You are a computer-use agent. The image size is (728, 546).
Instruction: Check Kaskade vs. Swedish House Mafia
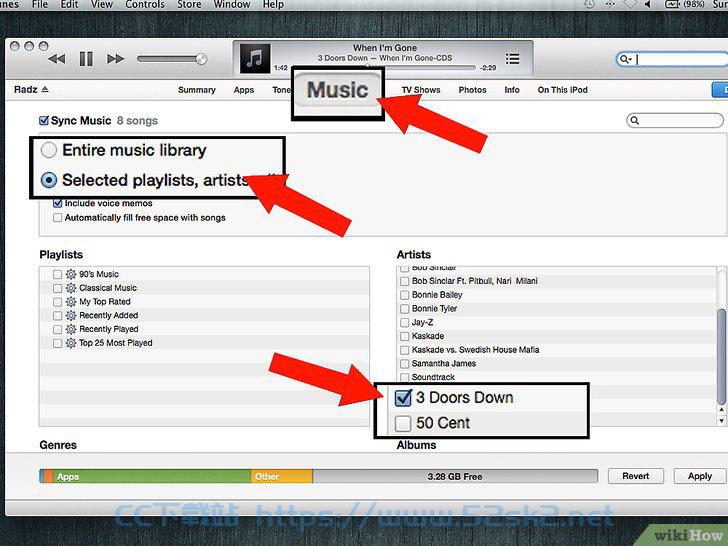404,350
